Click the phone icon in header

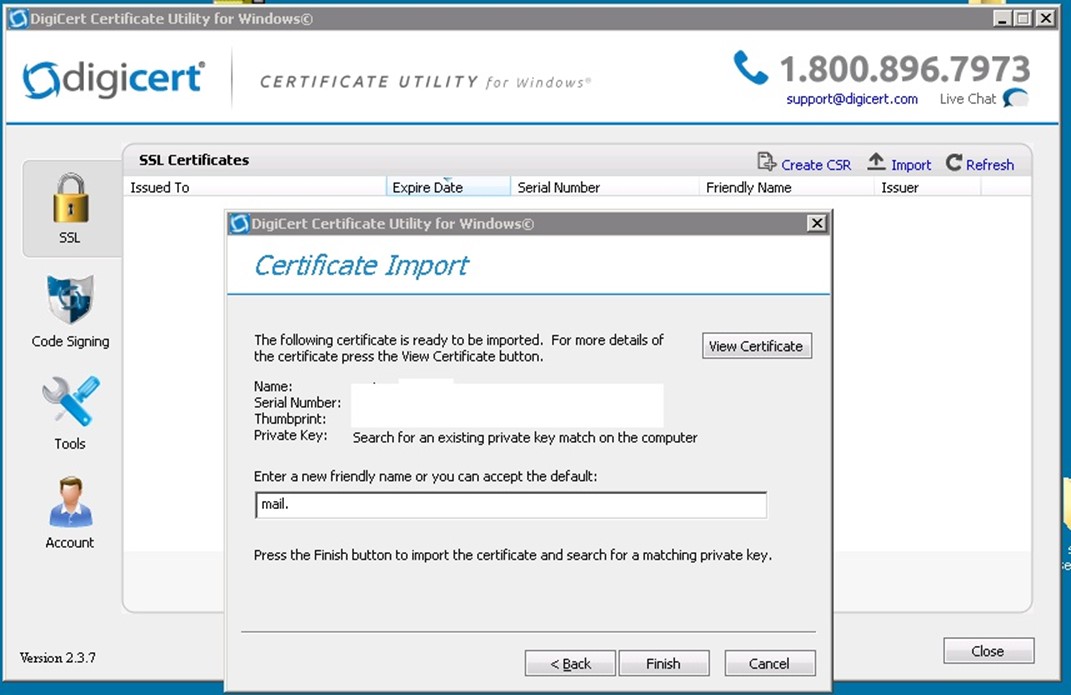(x=751, y=67)
